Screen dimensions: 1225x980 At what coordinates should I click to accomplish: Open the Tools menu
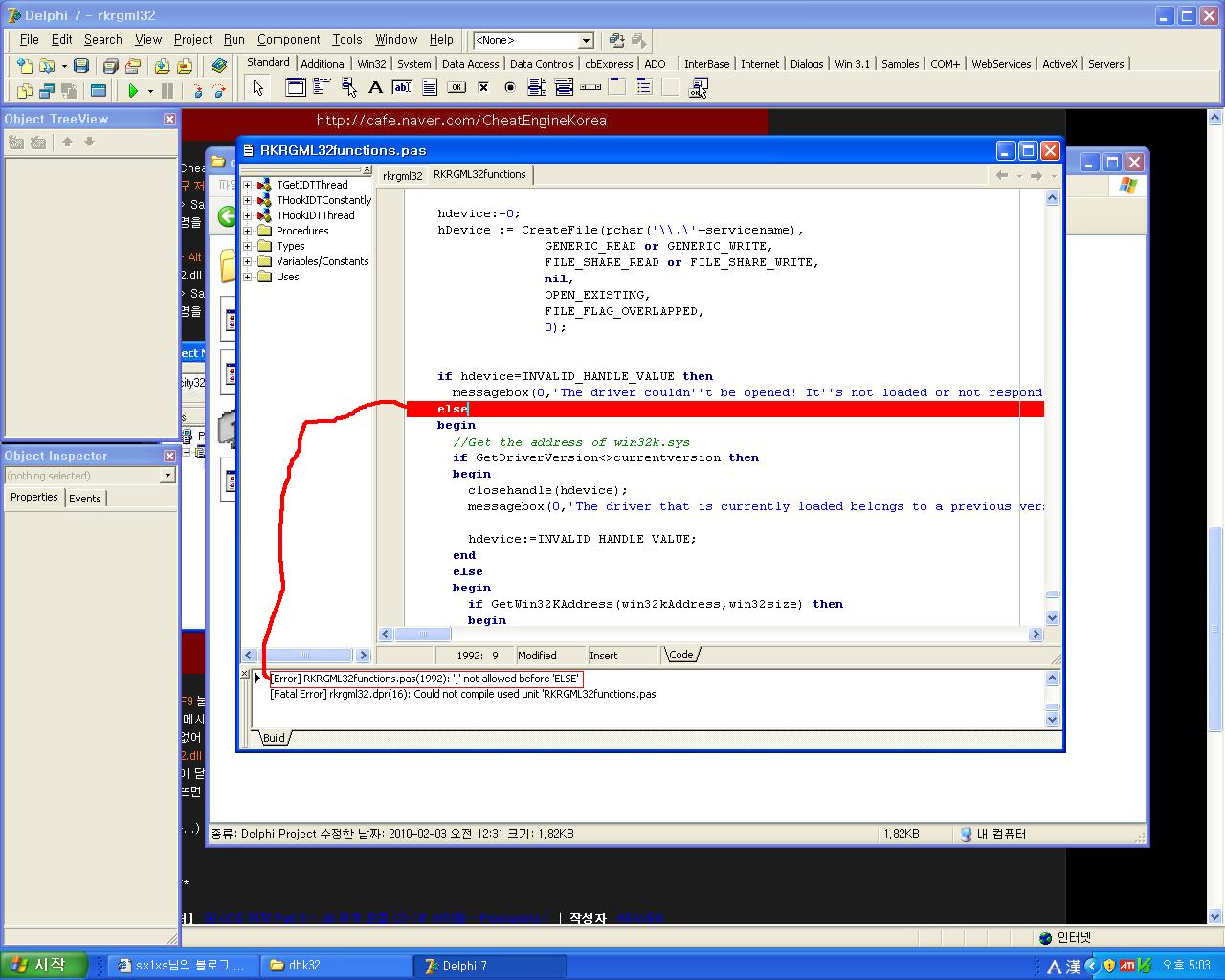point(346,39)
